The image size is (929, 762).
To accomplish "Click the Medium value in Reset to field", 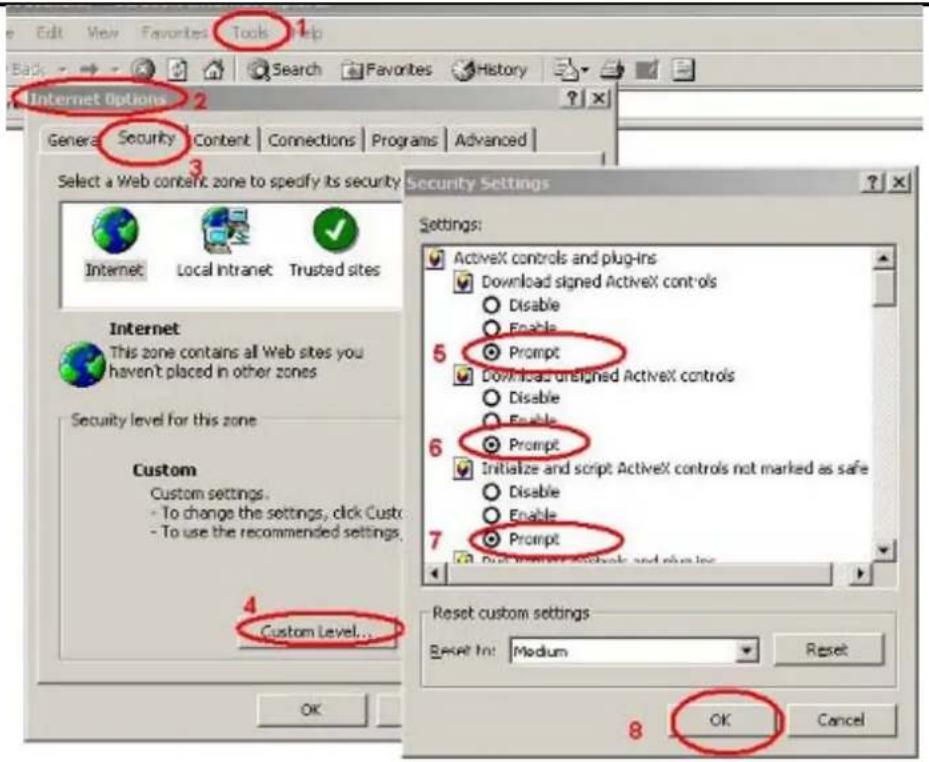I will tap(540, 652).
